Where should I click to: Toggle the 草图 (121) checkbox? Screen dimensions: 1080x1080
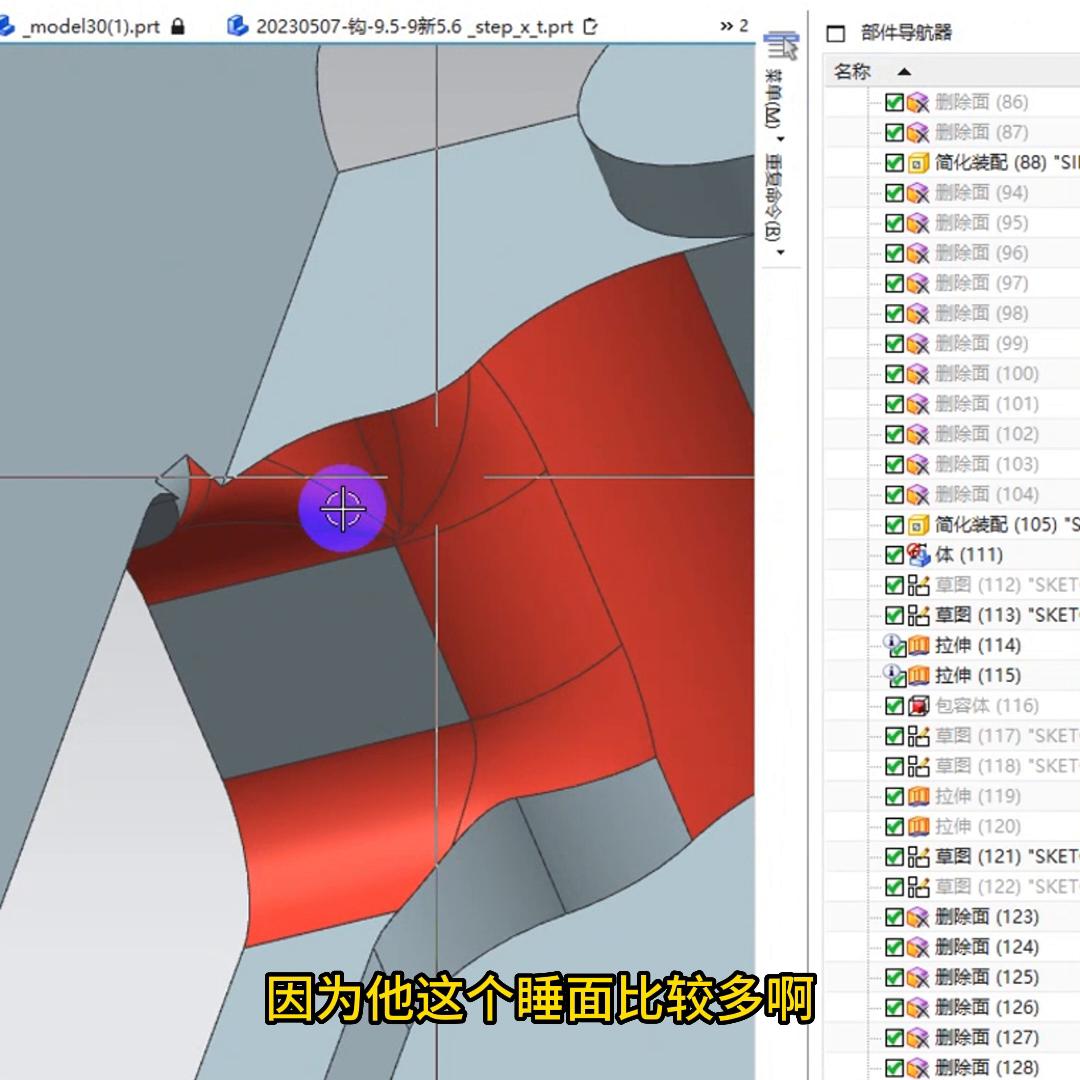pyautogui.click(x=894, y=857)
